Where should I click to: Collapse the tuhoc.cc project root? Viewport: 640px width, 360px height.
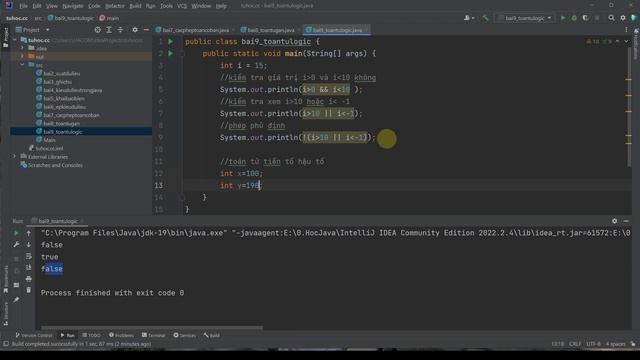coord(15,40)
